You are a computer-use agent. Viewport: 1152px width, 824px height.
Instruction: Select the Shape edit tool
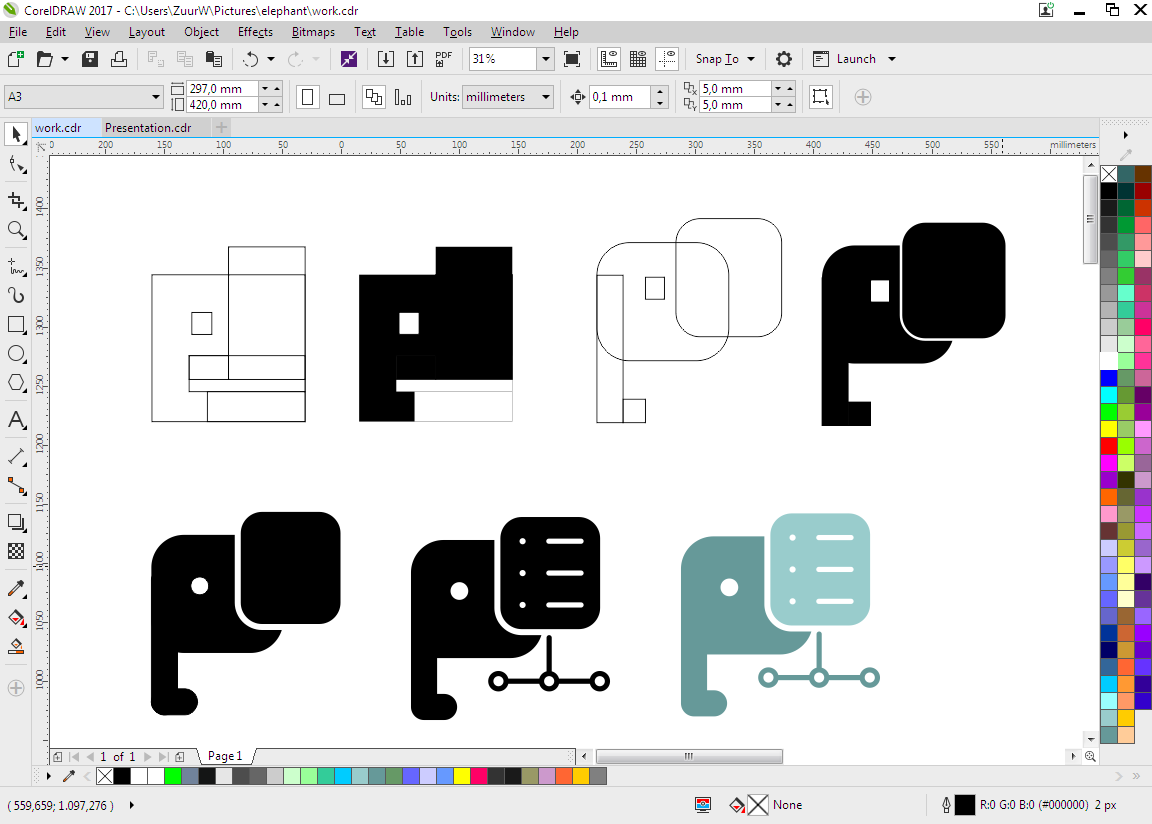point(16,165)
